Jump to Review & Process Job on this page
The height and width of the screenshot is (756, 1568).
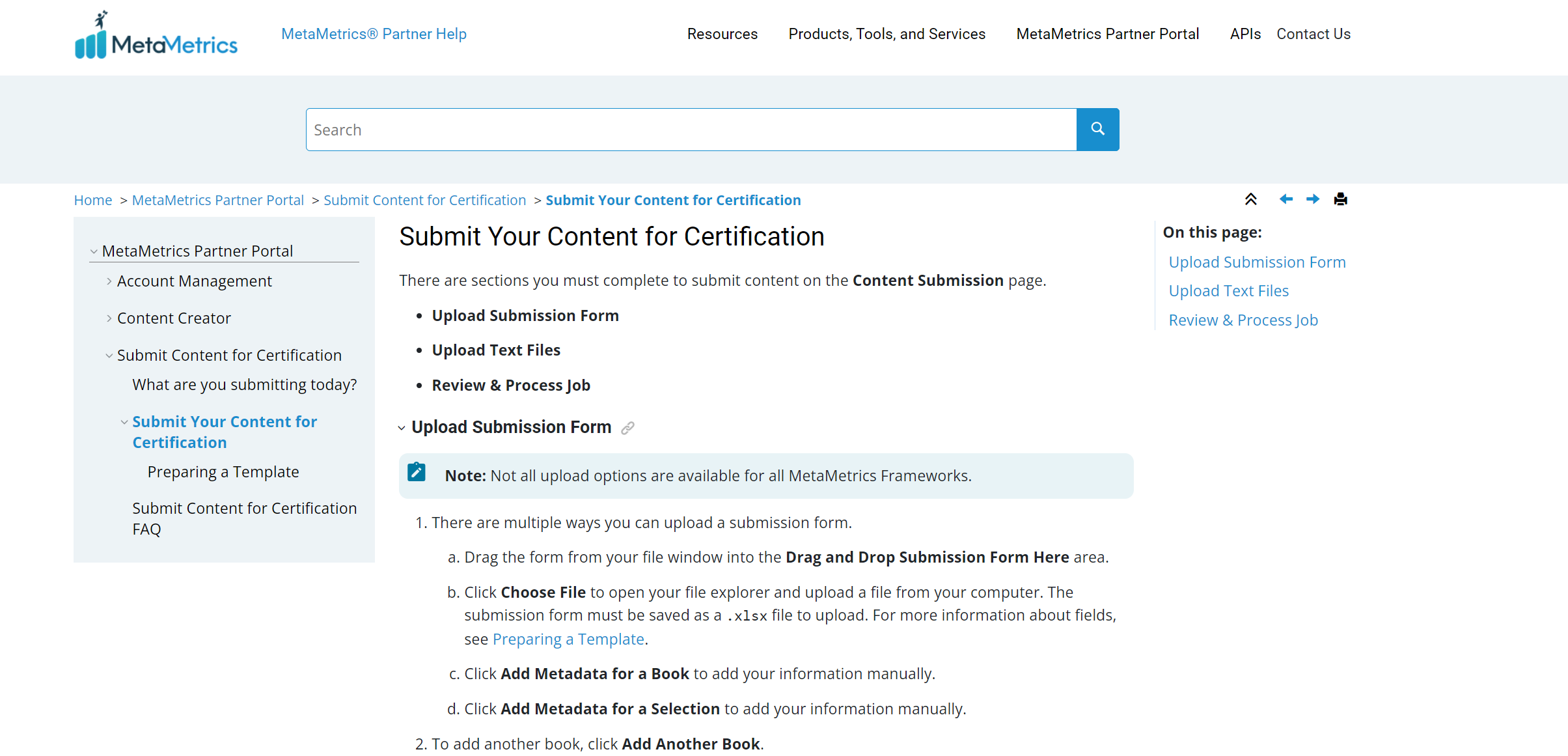pyautogui.click(x=1243, y=320)
